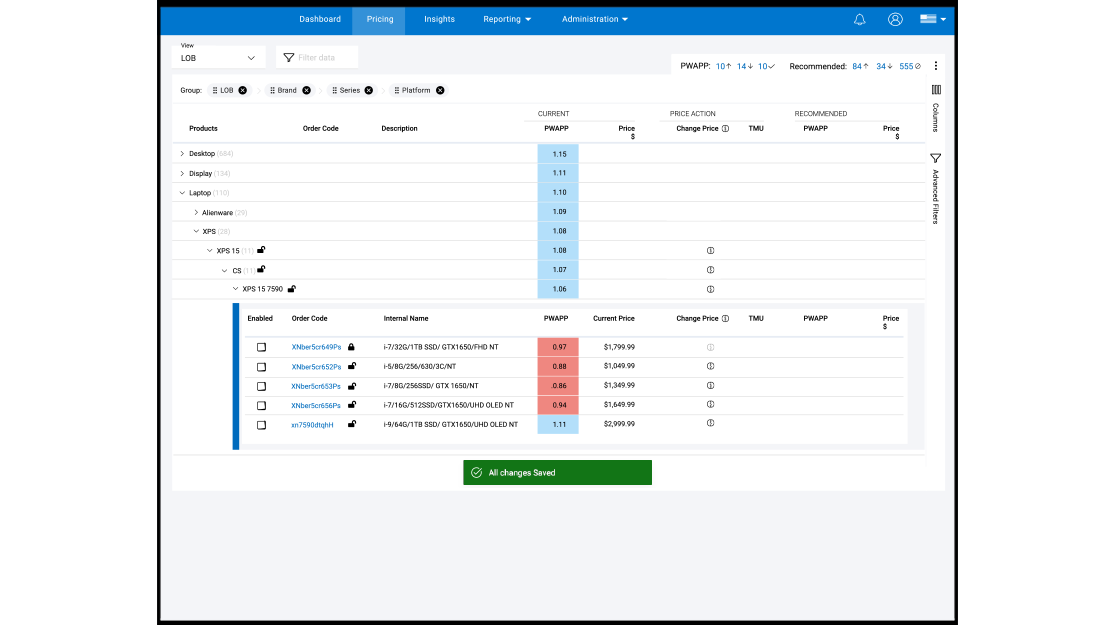
Task: Enable checkbox for XNber5cr649Ps row
Action: click(x=261, y=347)
